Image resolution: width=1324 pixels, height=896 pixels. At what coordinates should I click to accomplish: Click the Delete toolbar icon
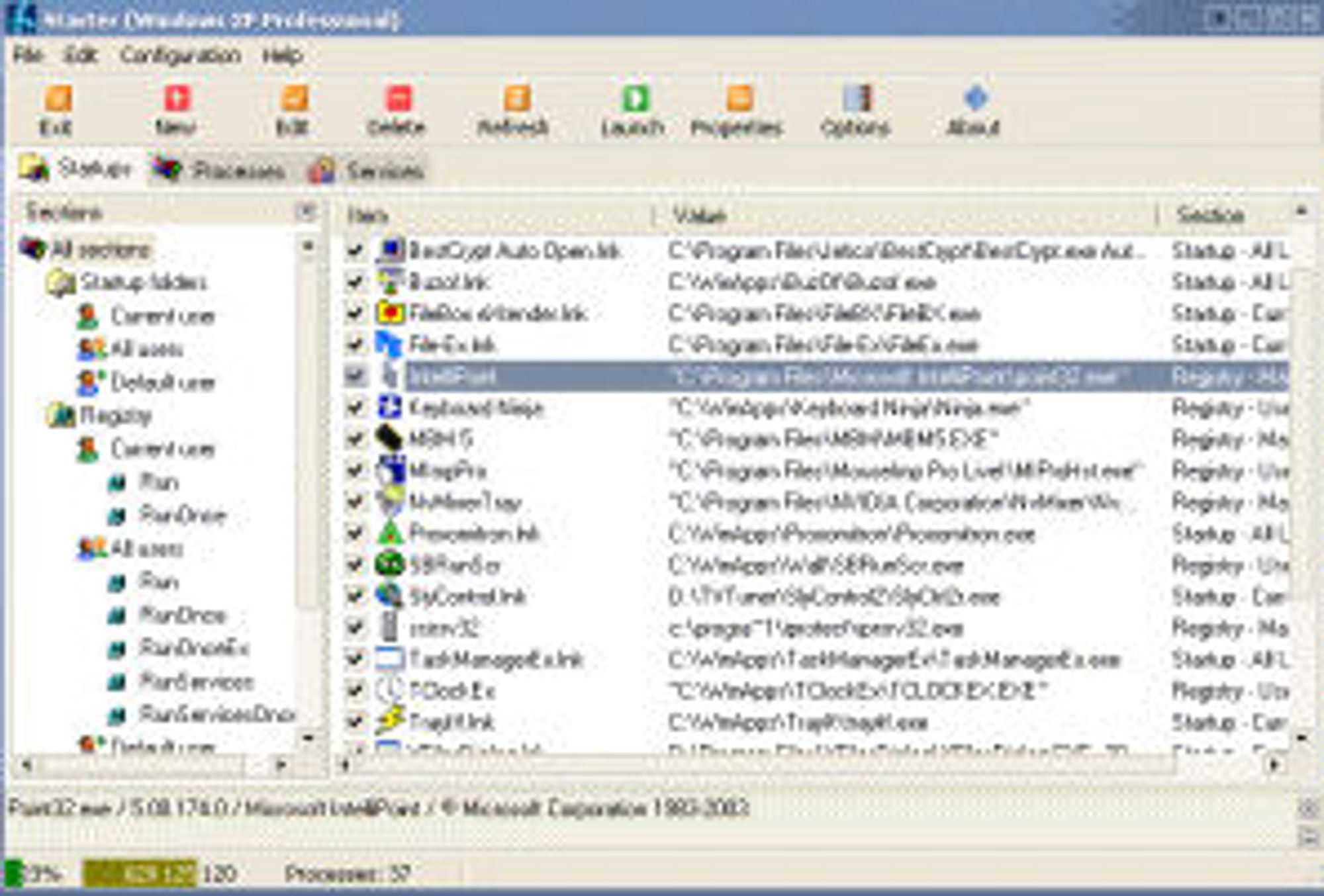pyautogui.click(x=398, y=99)
